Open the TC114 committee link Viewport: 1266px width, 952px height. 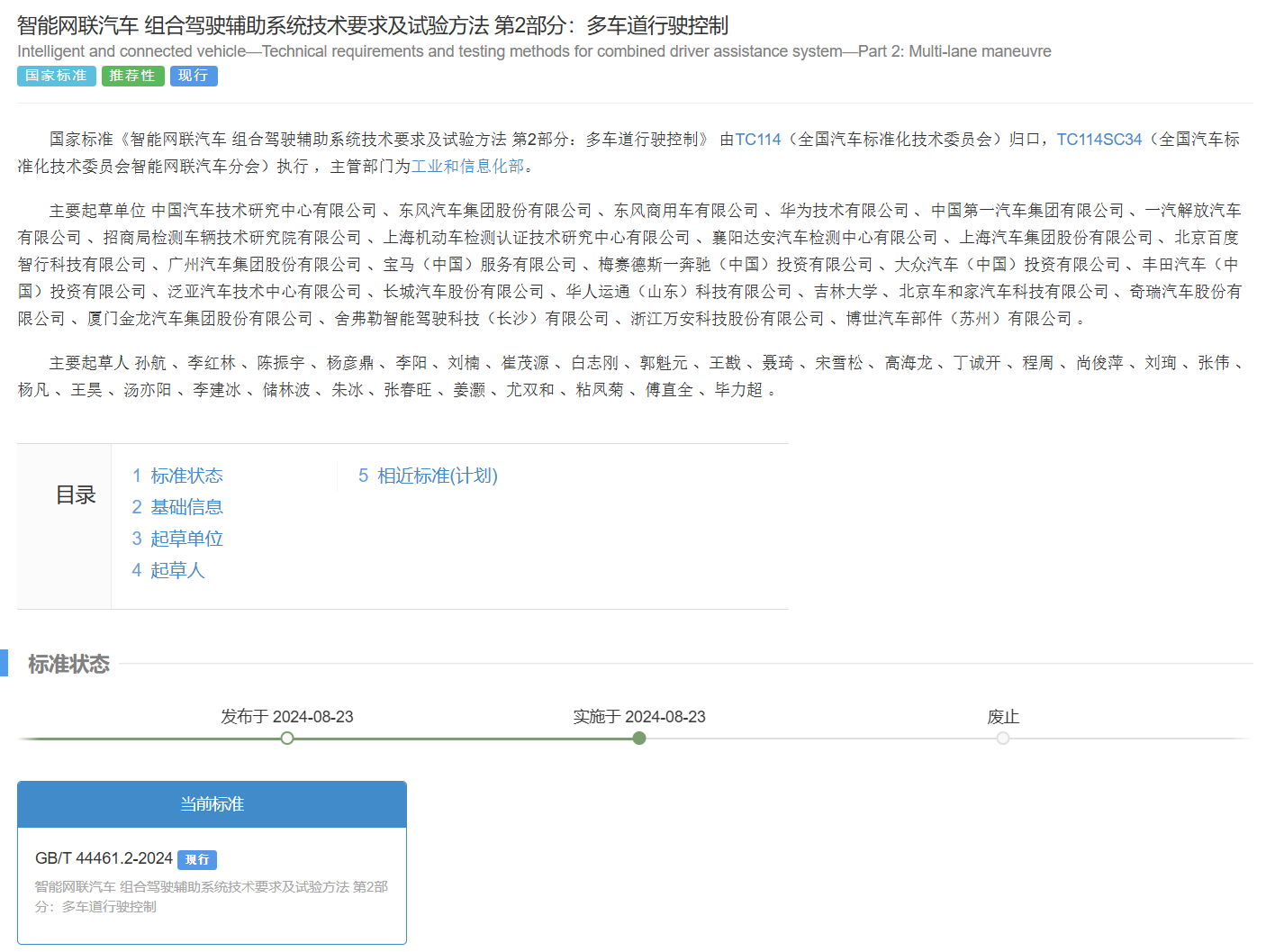tap(758, 140)
